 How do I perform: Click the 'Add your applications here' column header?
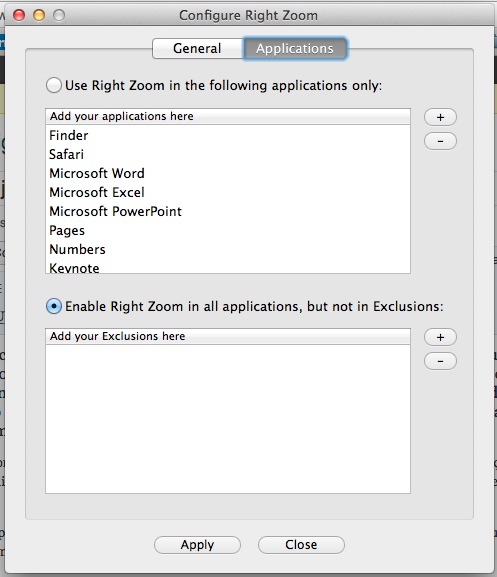[228, 116]
